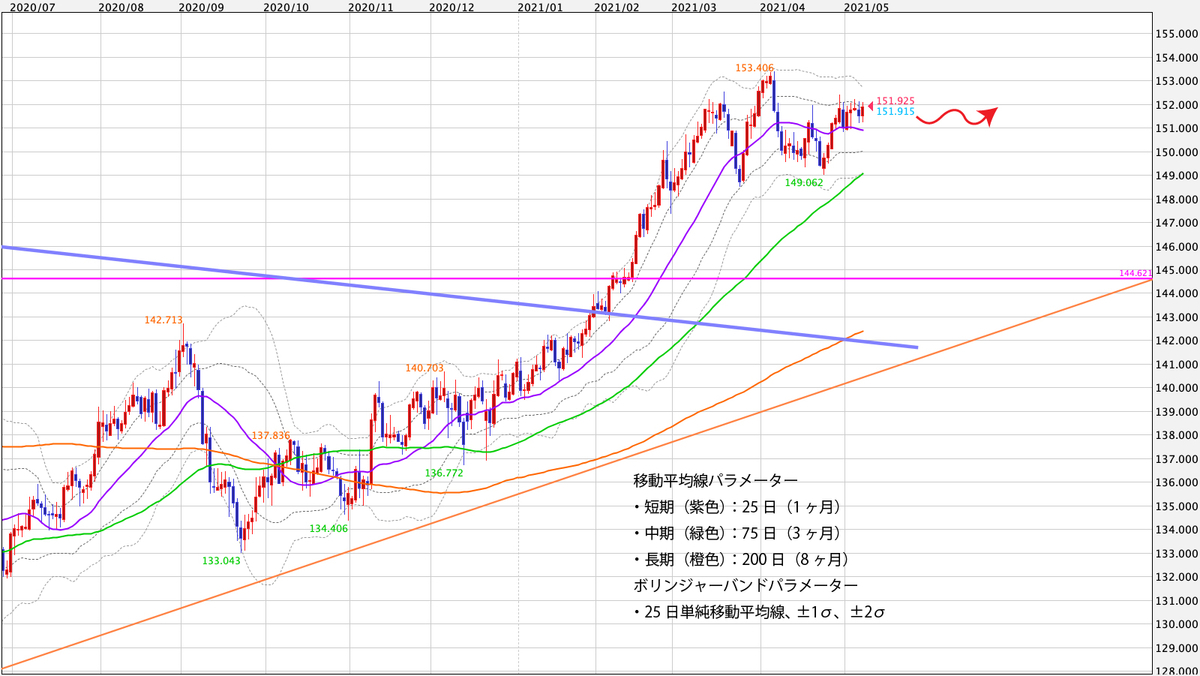Click the 150.000 price axis value

pos(1176,152)
